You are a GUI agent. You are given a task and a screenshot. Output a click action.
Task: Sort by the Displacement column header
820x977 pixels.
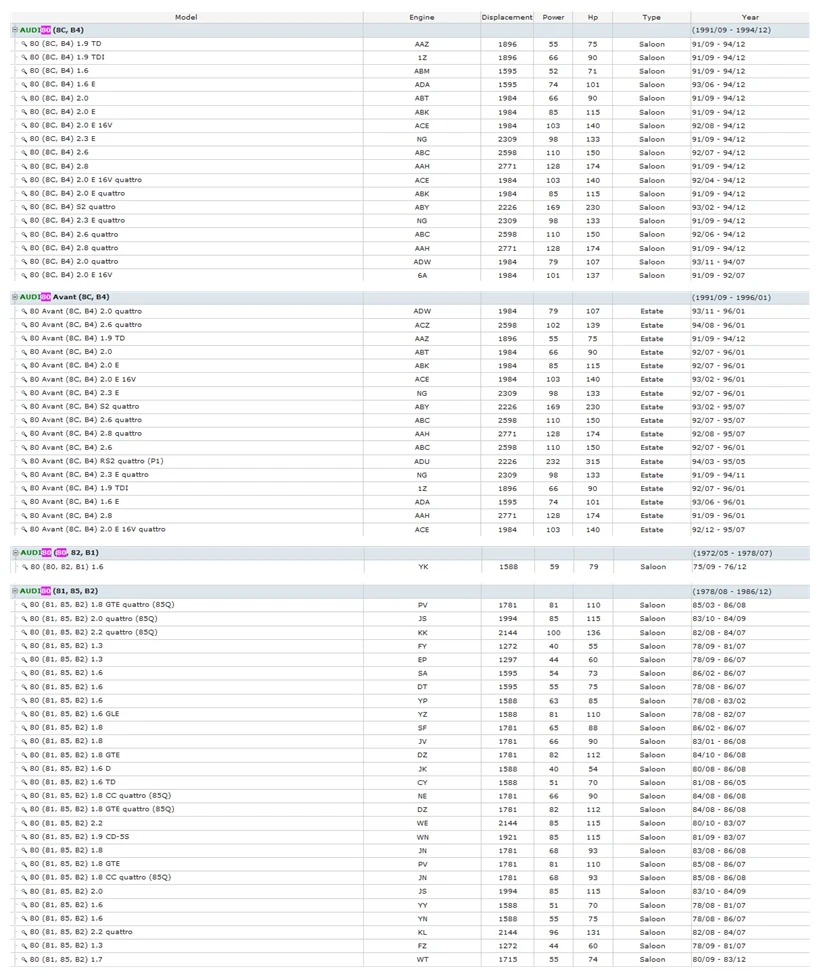pos(507,17)
